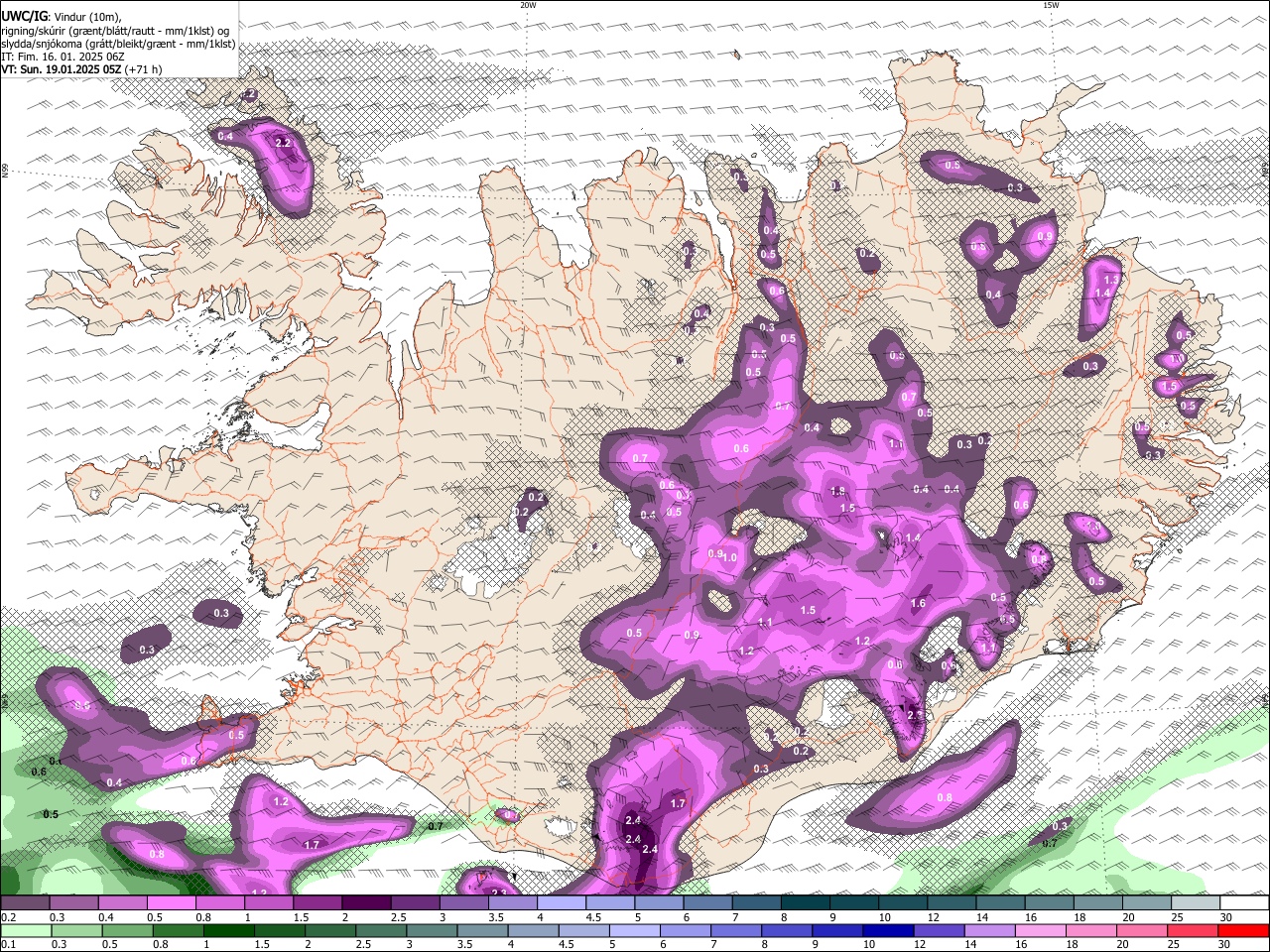
Task: Click the 0.9 value inside the northeast snow patch
Action: coord(1044,237)
